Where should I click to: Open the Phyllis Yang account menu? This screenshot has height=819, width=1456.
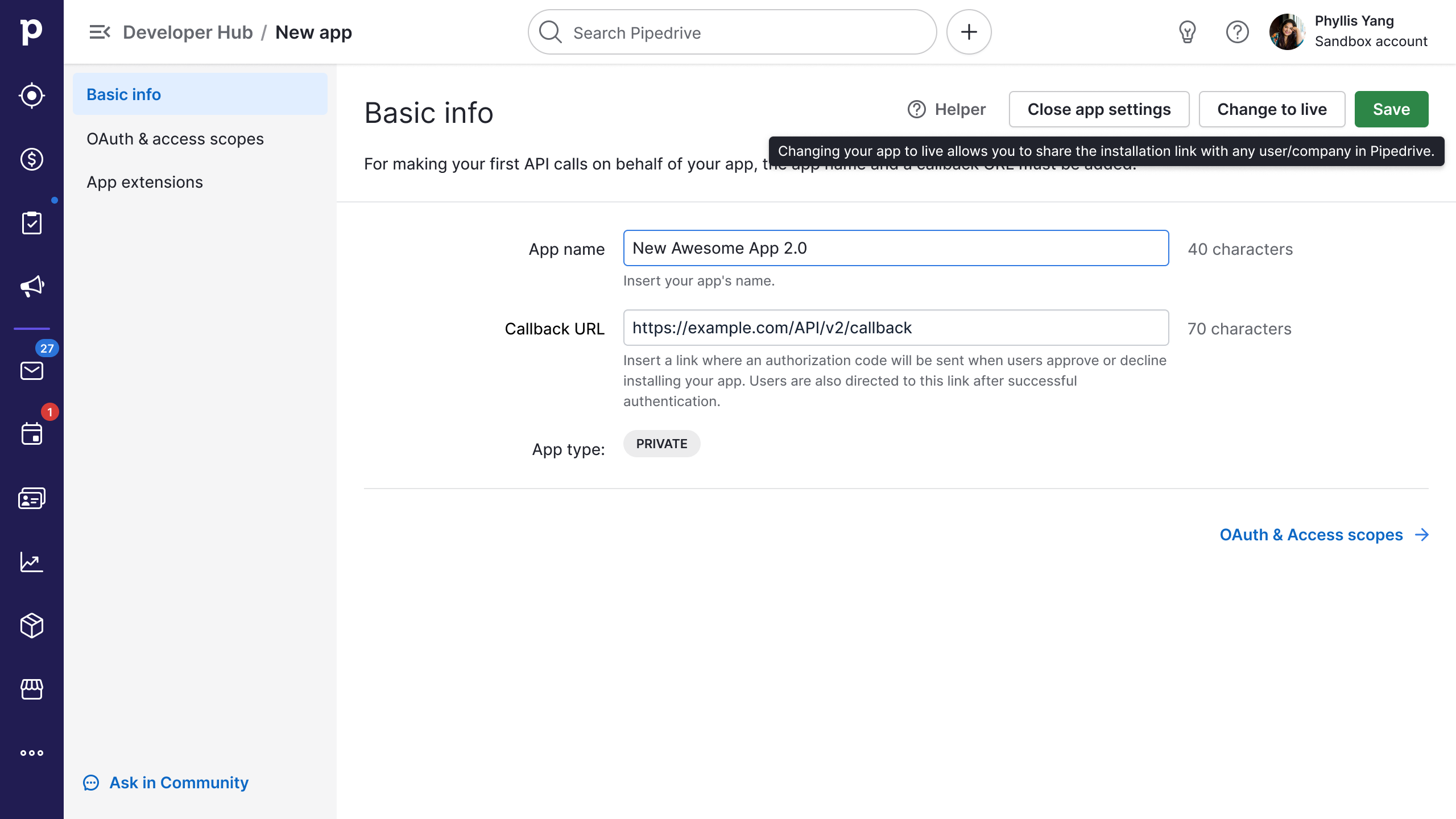click(x=1348, y=32)
